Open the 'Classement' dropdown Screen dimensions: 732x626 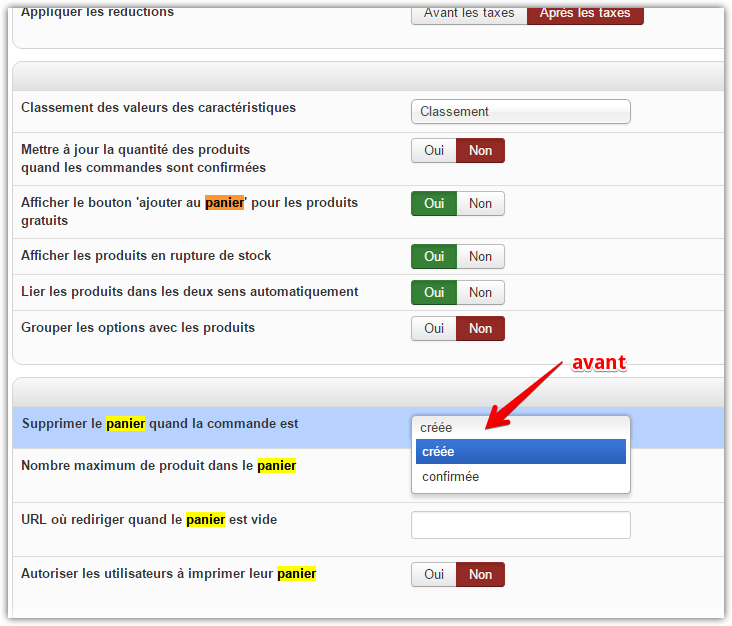521,112
